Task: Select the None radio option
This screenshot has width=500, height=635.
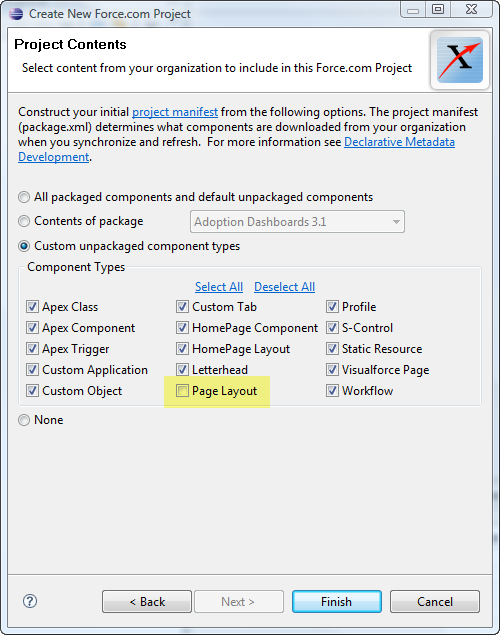Action: click(24, 420)
